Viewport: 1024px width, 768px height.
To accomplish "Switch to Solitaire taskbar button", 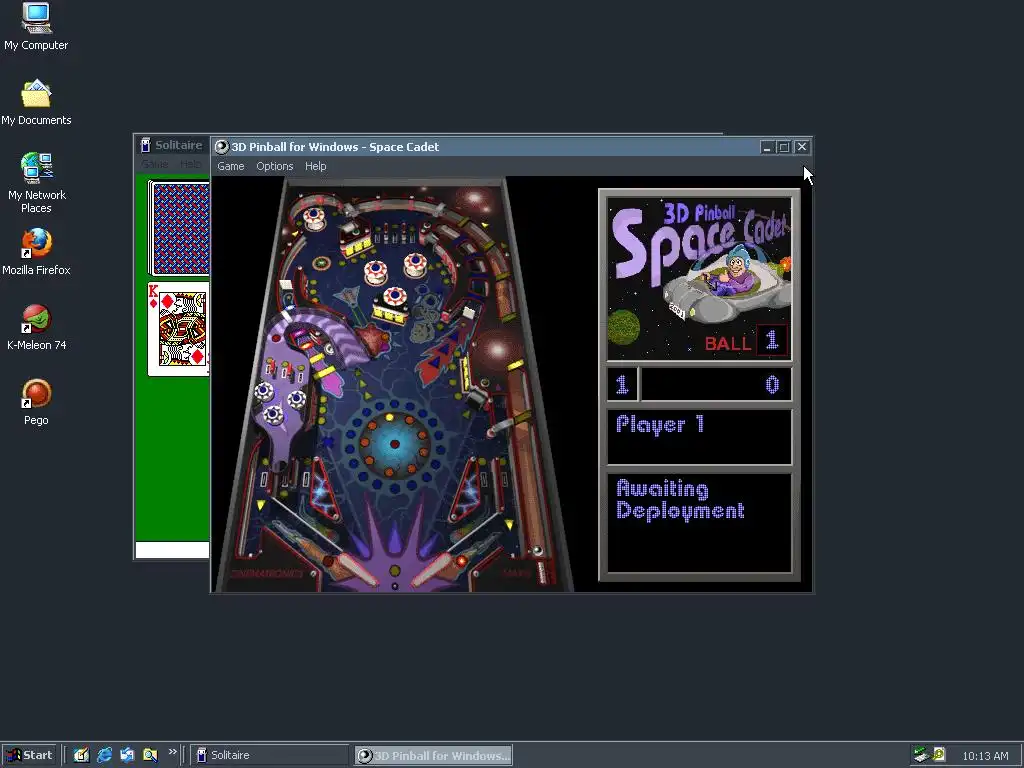I will [x=270, y=755].
